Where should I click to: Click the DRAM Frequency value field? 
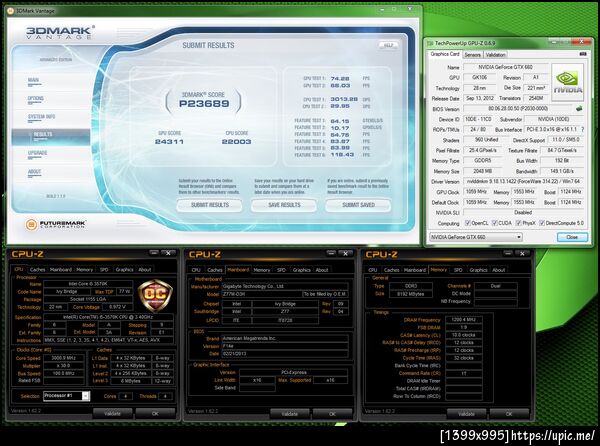[x=464, y=319]
